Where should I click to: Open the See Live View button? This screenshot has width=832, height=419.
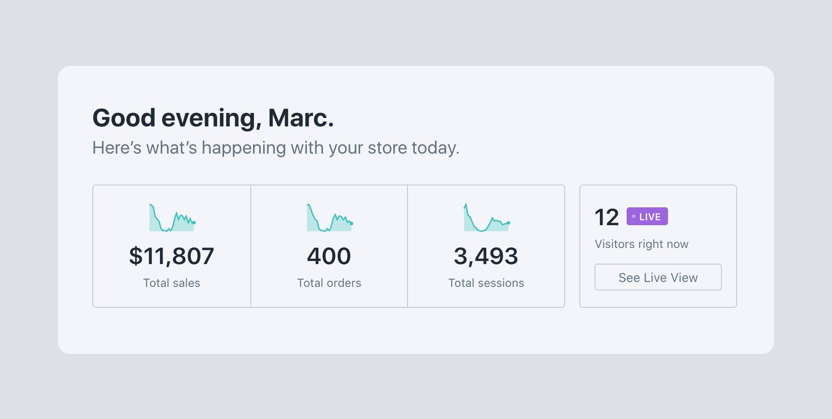tap(658, 277)
